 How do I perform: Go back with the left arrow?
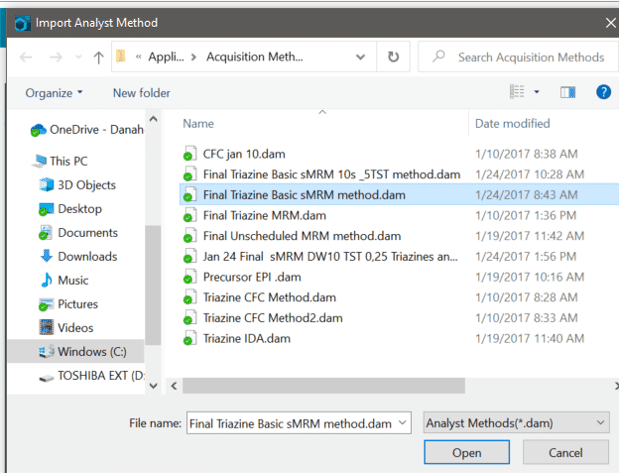point(26,57)
